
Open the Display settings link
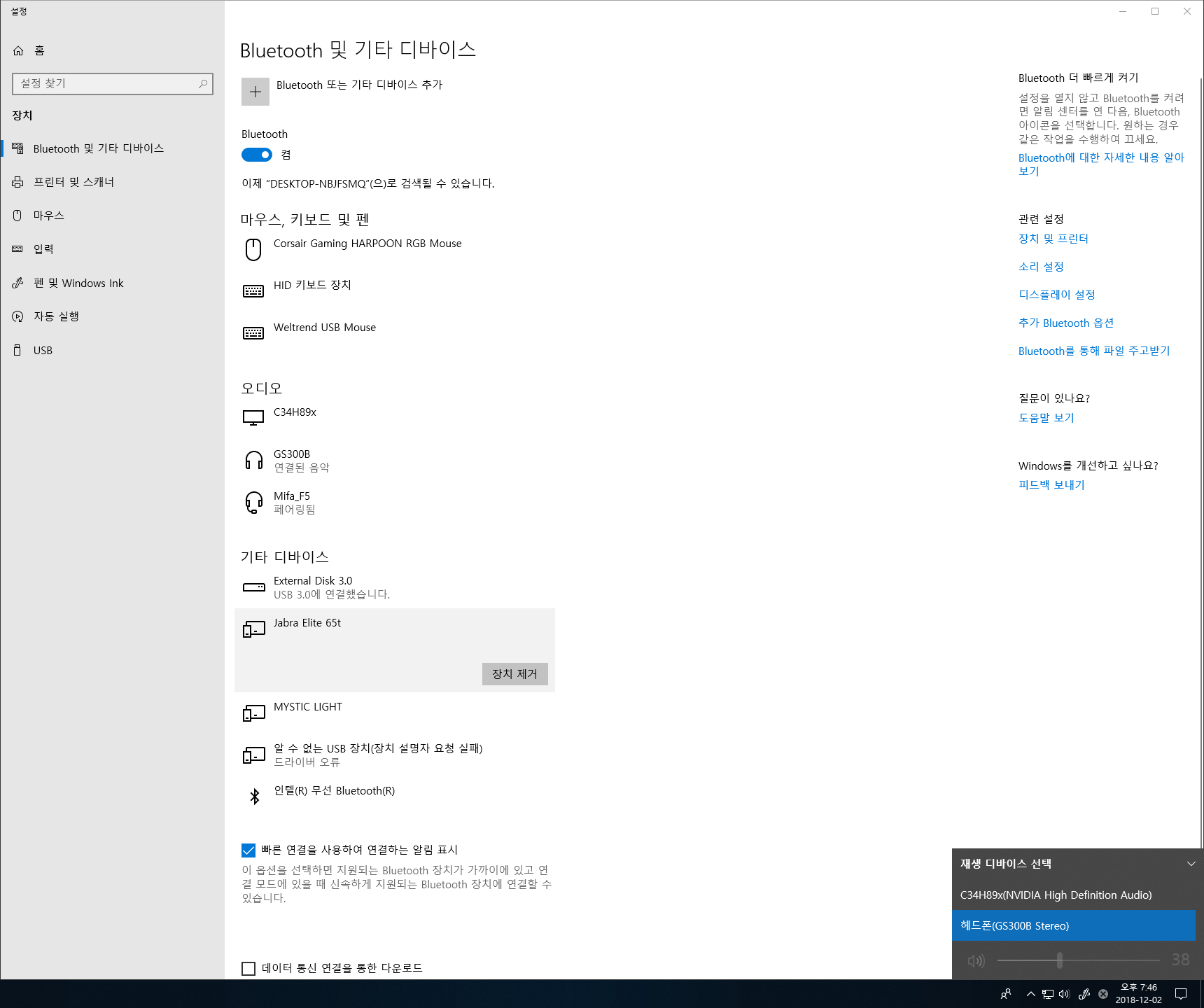point(1057,295)
